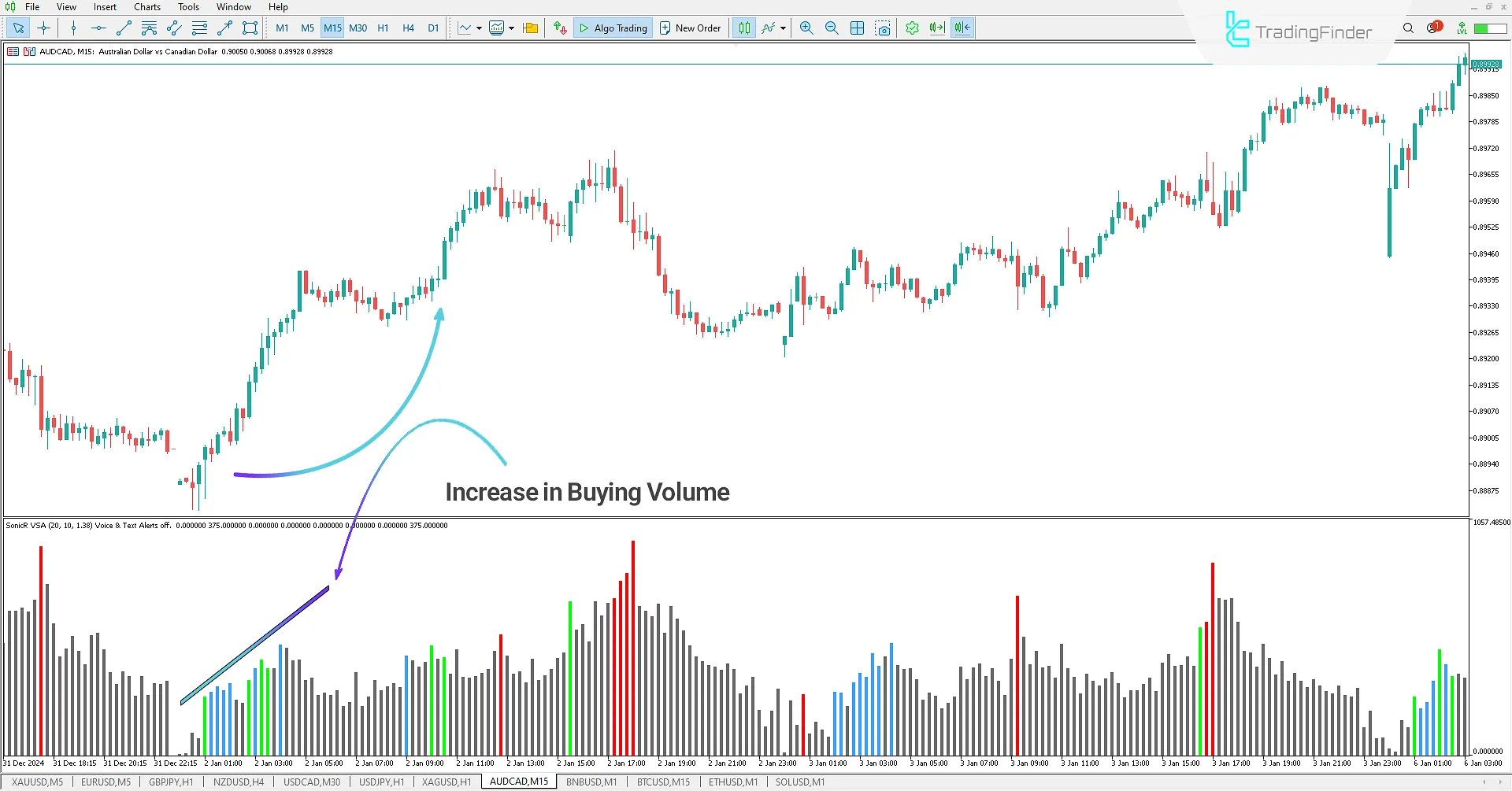This screenshot has width=1512, height=791.
Task: Select the Crosshair tool
Action: pos(44,28)
